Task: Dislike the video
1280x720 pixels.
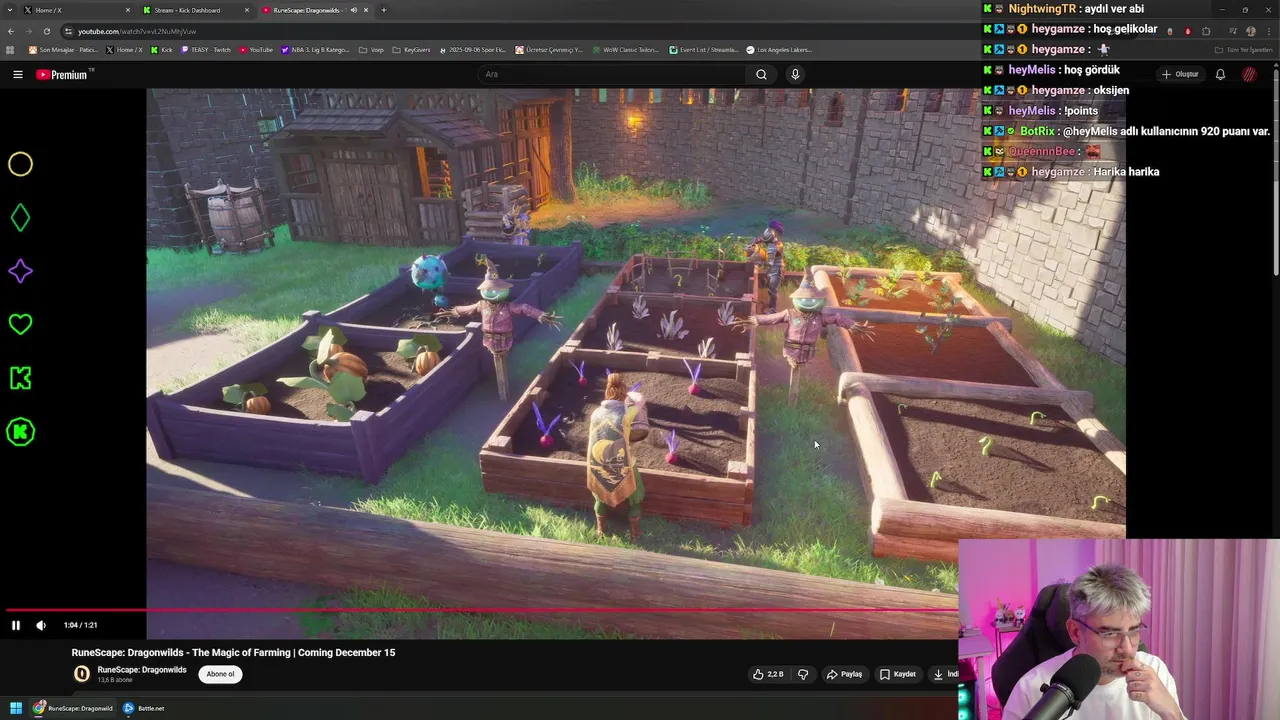Action: point(803,674)
